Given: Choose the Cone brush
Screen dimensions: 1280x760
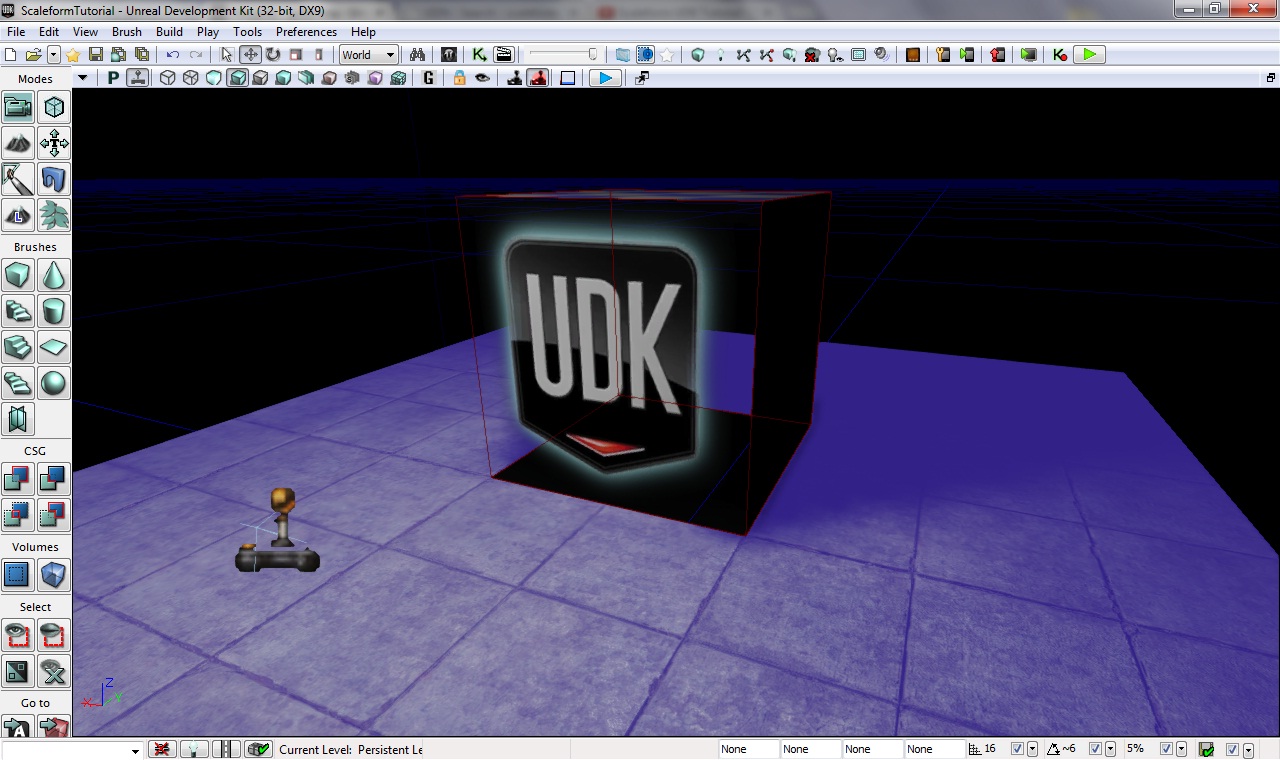Looking at the screenshot, I should click(54, 274).
